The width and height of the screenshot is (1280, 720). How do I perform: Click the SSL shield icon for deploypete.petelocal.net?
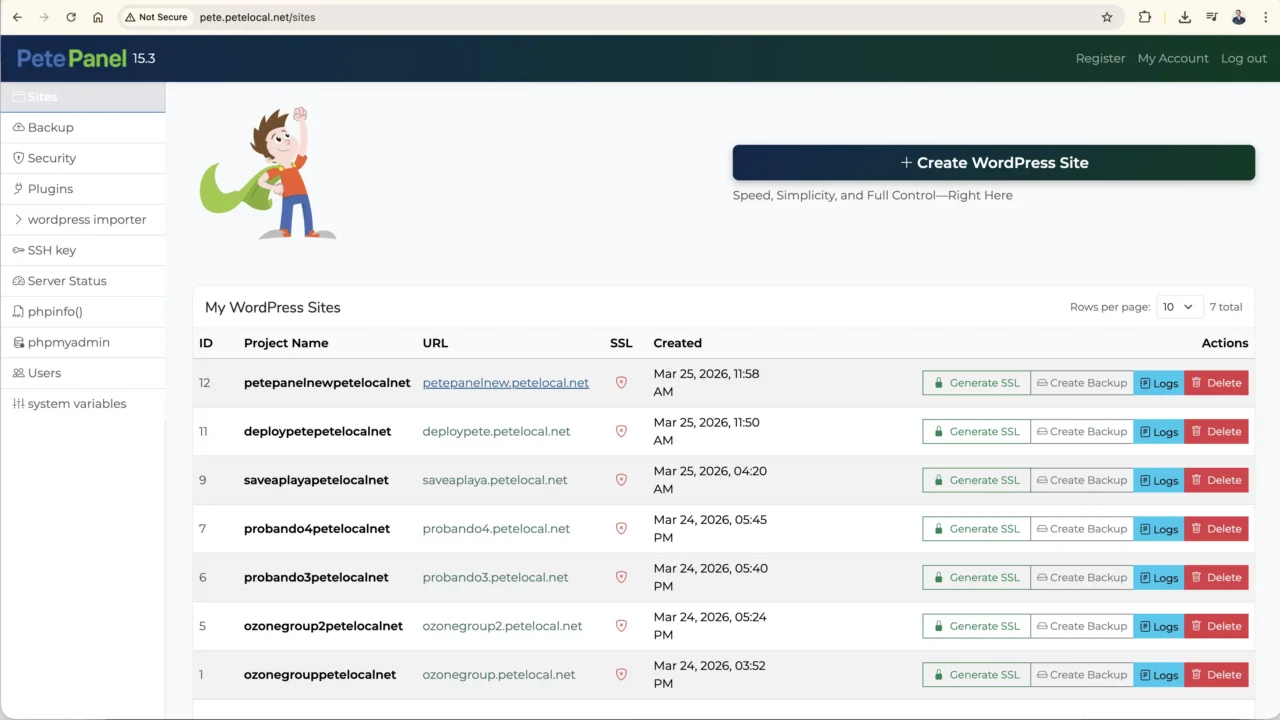pyautogui.click(x=621, y=431)
